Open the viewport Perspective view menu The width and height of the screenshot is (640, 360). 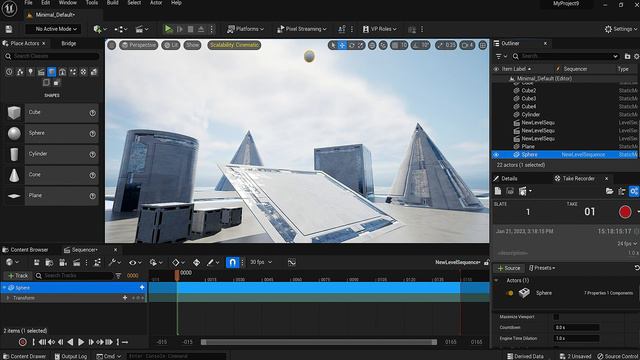click(x=138, y=45)
